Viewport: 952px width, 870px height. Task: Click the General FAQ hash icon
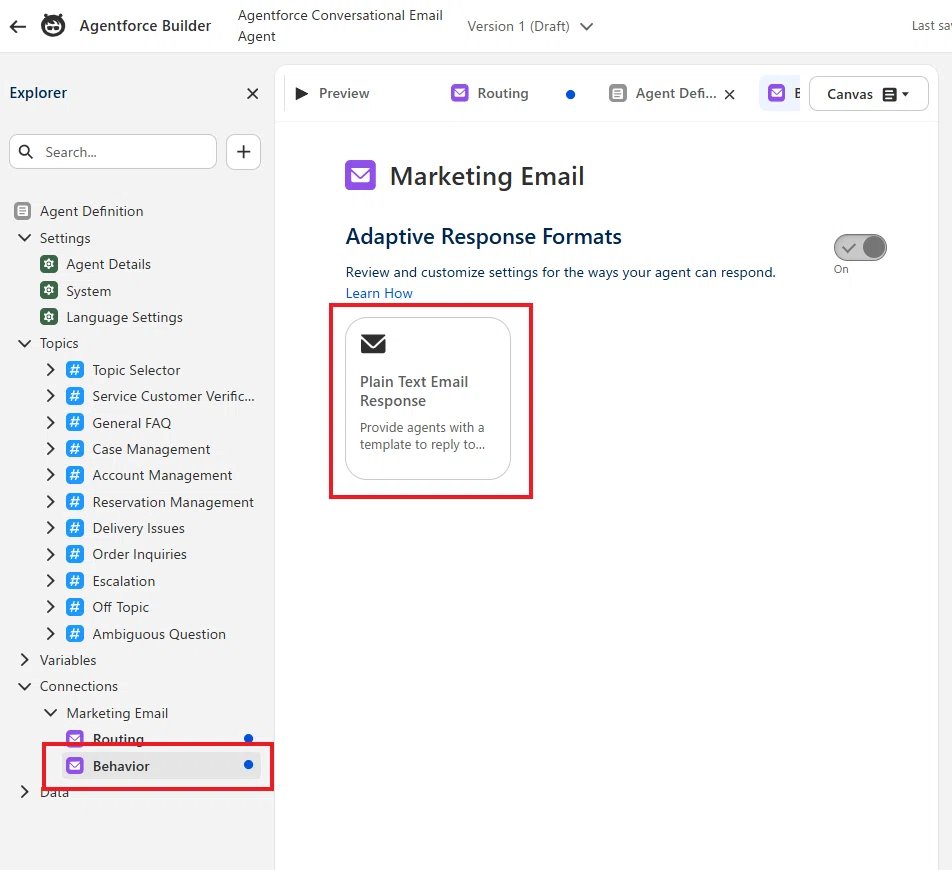[x=75, y=423]
